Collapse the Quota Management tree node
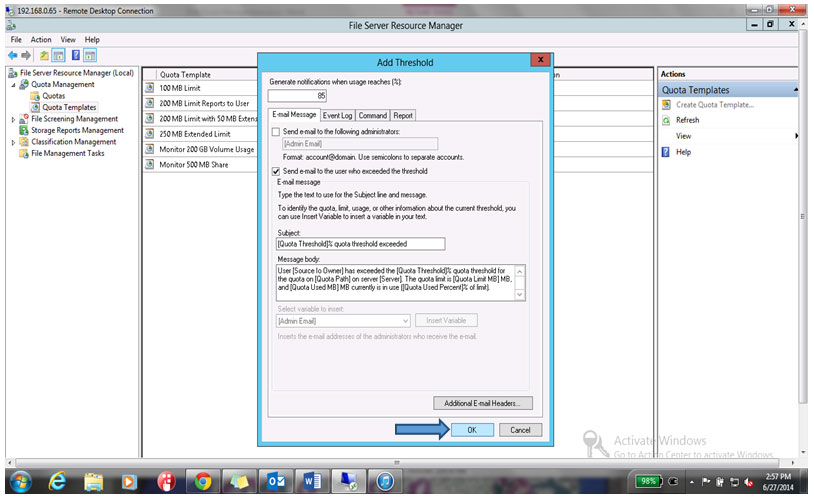The image size is (814, 498). (x=13, y=85)
